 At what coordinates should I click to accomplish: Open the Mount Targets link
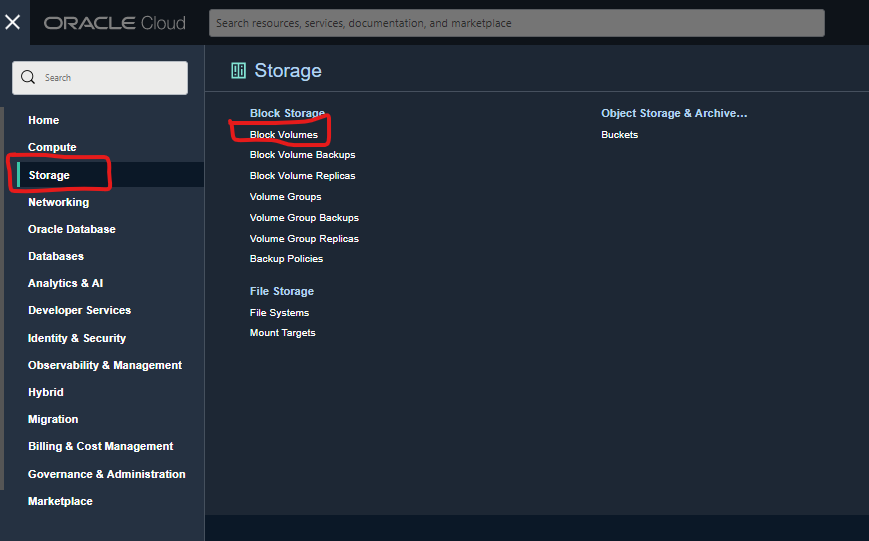[x=283, y=333]
